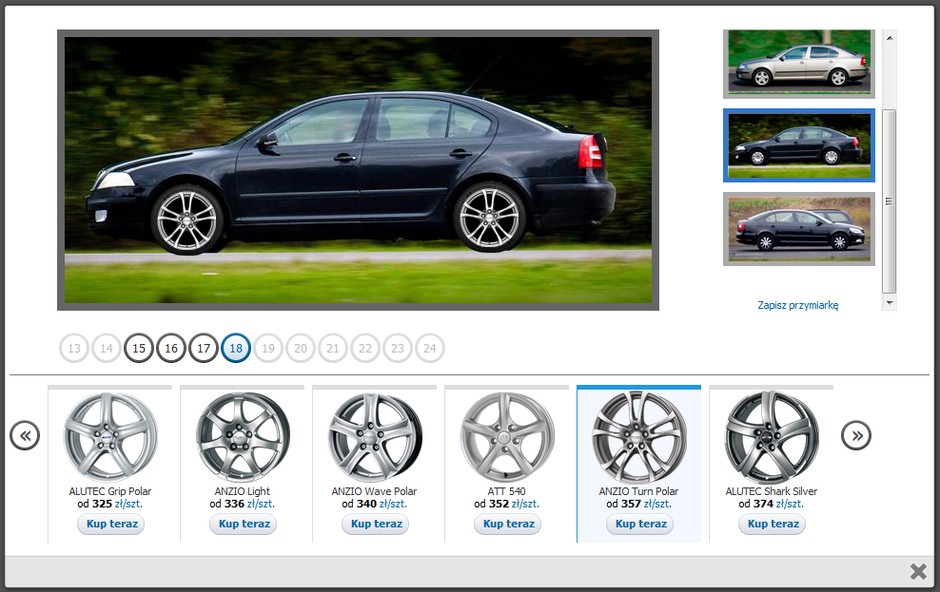Click the price od 352 zł/szt.

point(507,504)
